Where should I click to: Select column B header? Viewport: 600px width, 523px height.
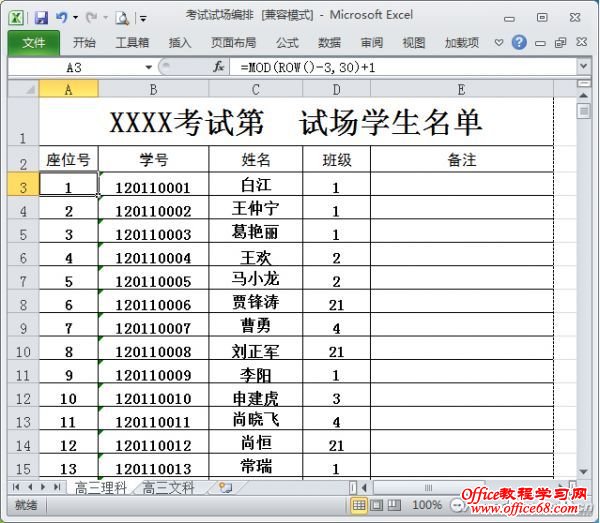click(x=153, y=89)
